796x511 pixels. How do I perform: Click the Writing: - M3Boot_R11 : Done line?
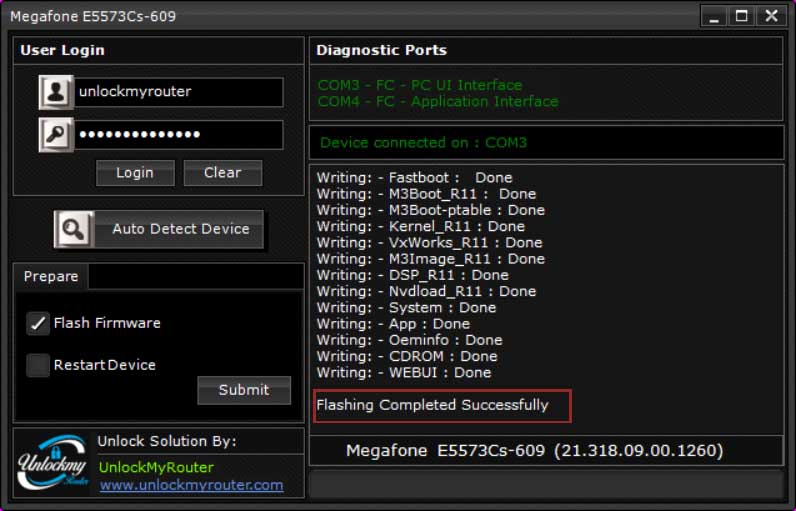click(426, 194)
